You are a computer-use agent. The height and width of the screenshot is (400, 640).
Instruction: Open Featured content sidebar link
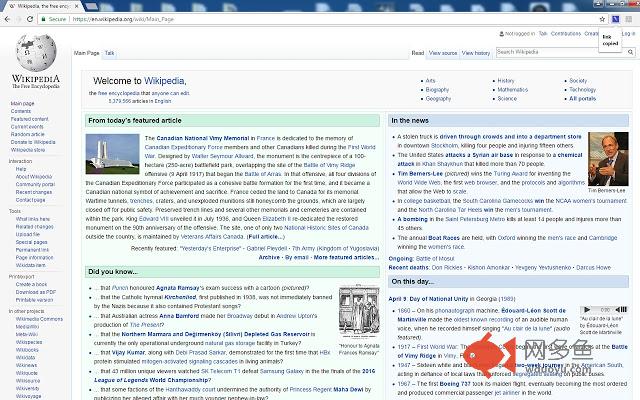pyautogui.click(x=29, y=119)
